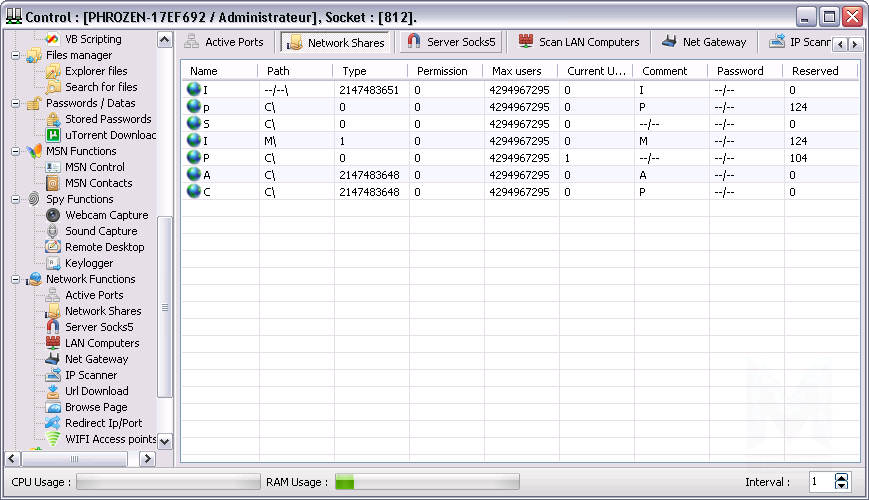Click the Keylogger icon in sidebar
This screenshot has height=500, width=869.
tap(53, 263)
